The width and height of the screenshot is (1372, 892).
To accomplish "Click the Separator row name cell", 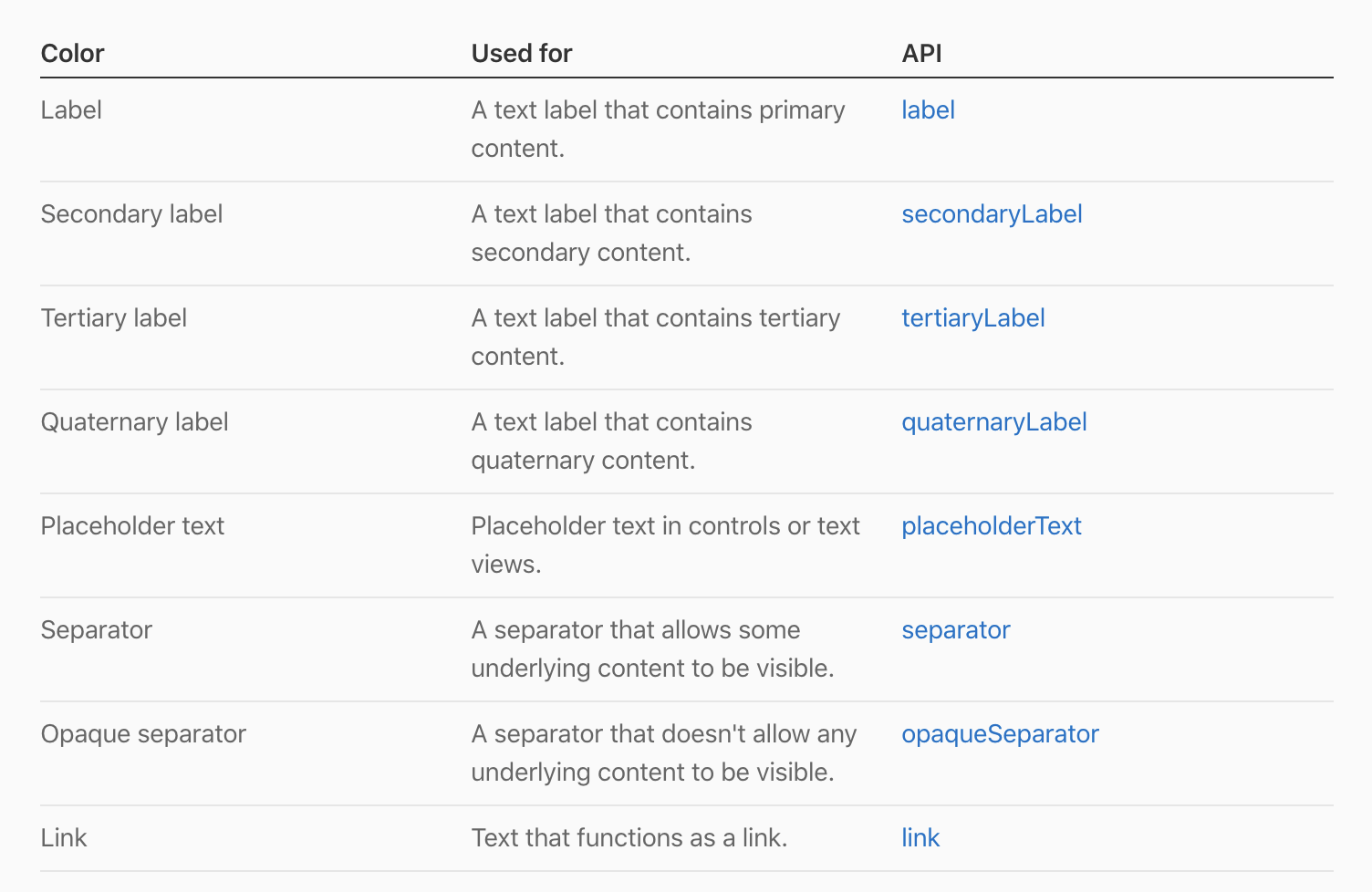I will tap(96, 630).
